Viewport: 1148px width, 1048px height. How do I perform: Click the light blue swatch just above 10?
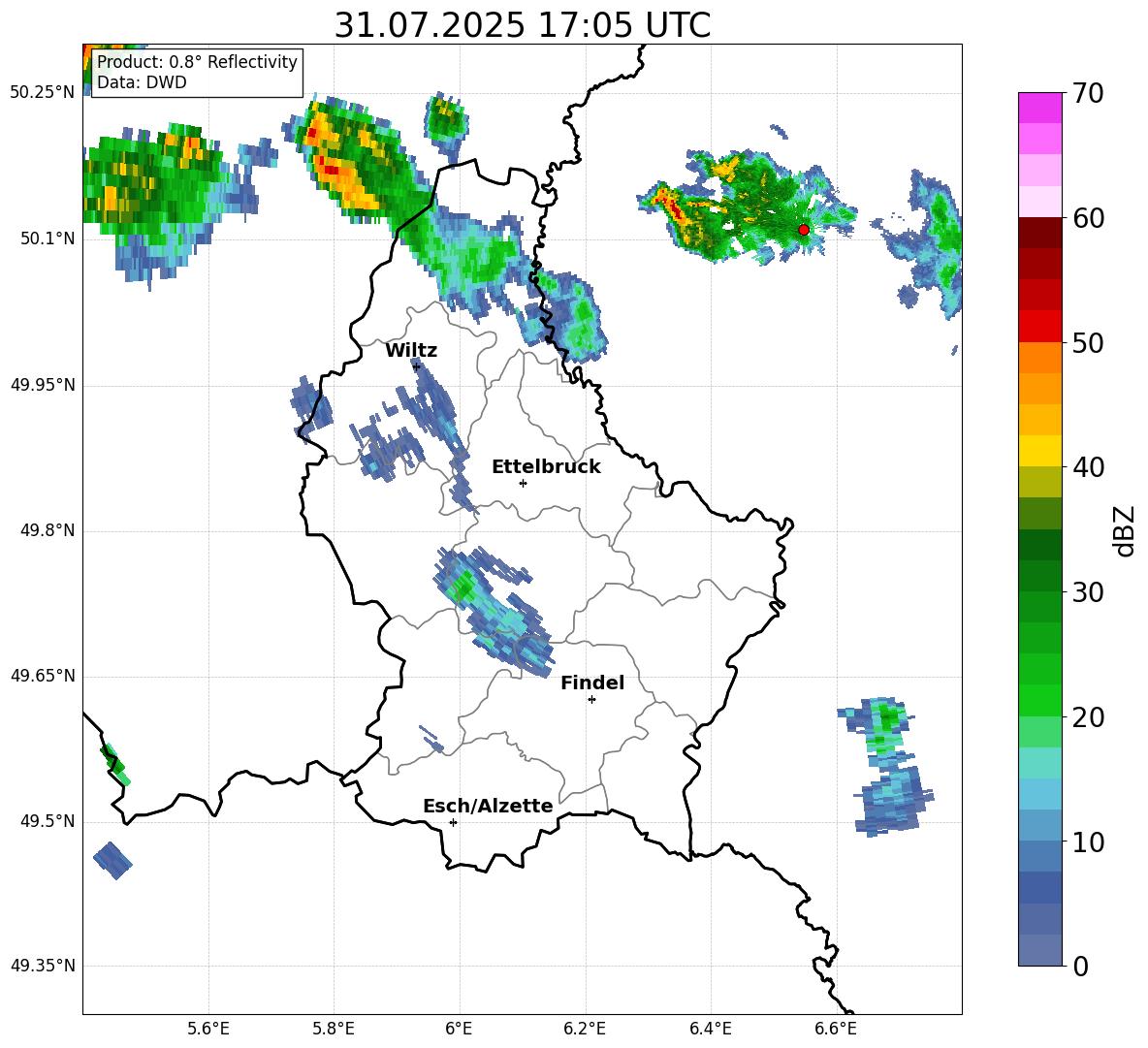click(1039, 825)
